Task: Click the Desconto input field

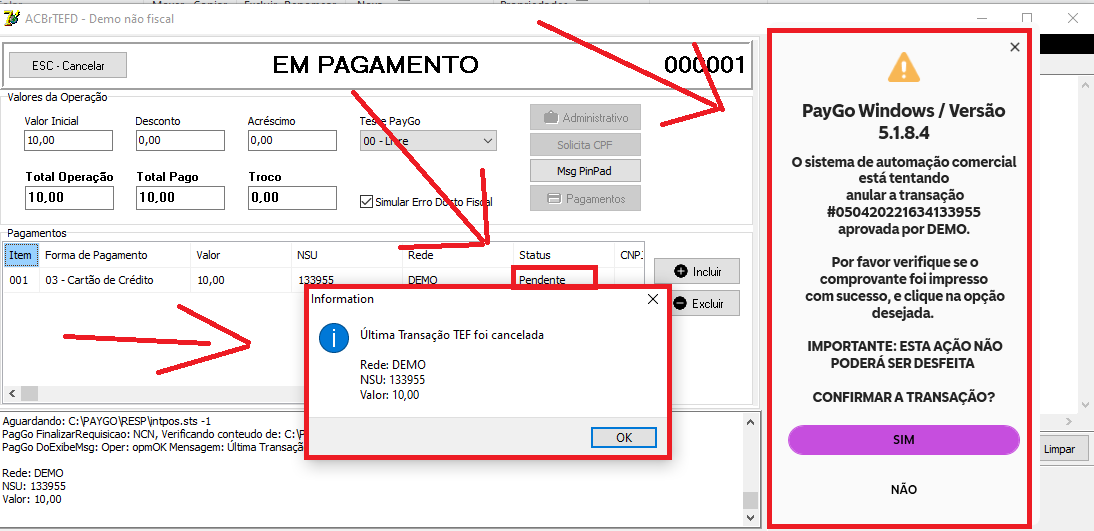Action: click(x=180, y=140)
